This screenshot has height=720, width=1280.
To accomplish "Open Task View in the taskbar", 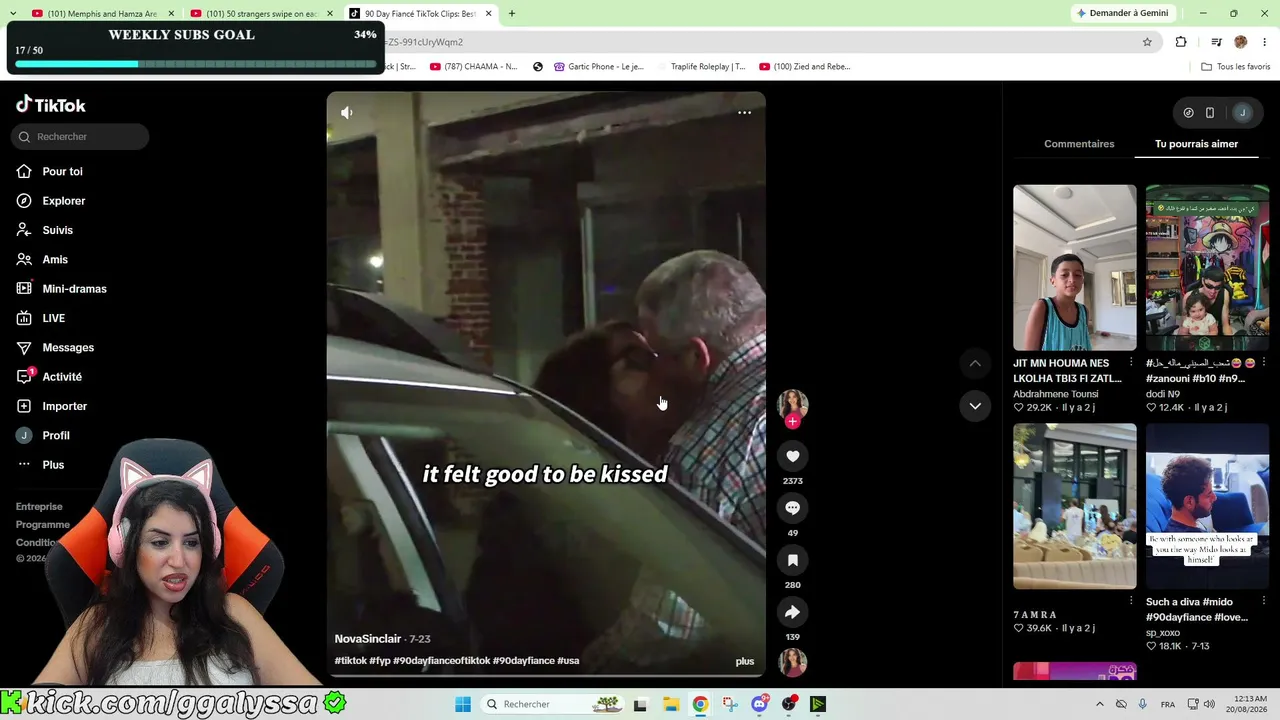I will (x=640, y=704).
